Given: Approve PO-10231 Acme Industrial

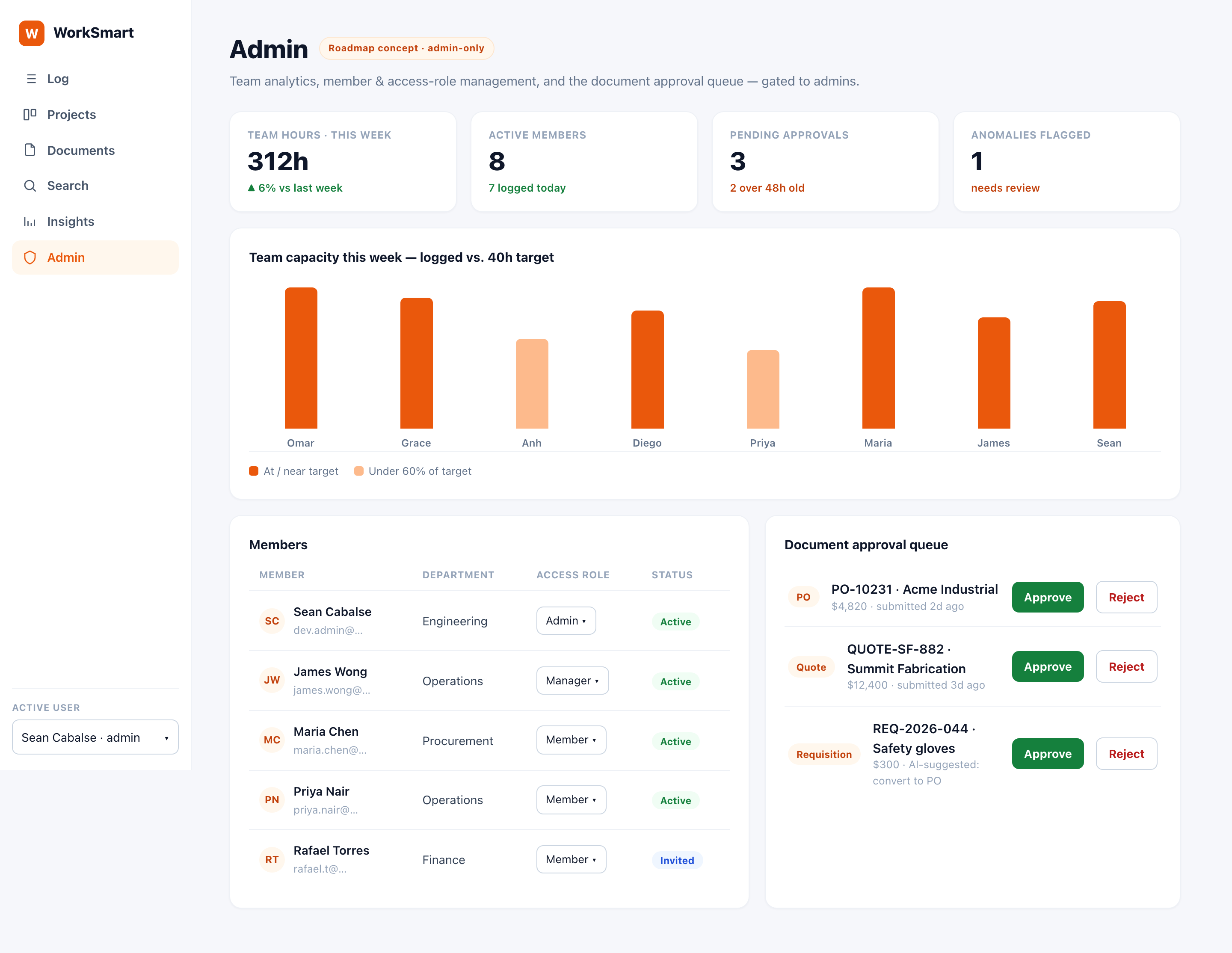Looking at the screenshot, I should 1048,597.
